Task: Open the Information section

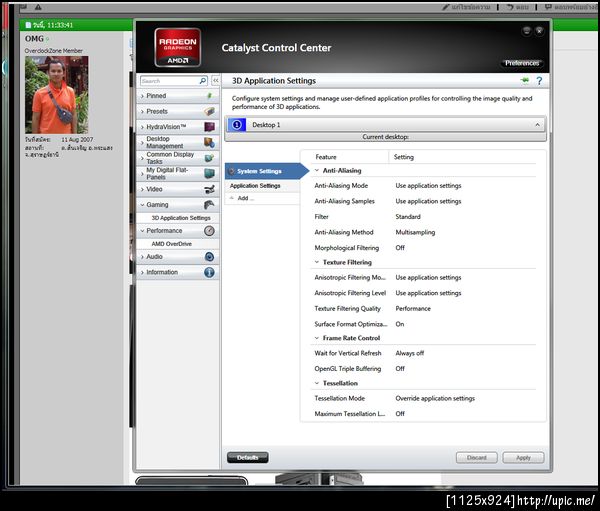Action: (x=178, y=272)
